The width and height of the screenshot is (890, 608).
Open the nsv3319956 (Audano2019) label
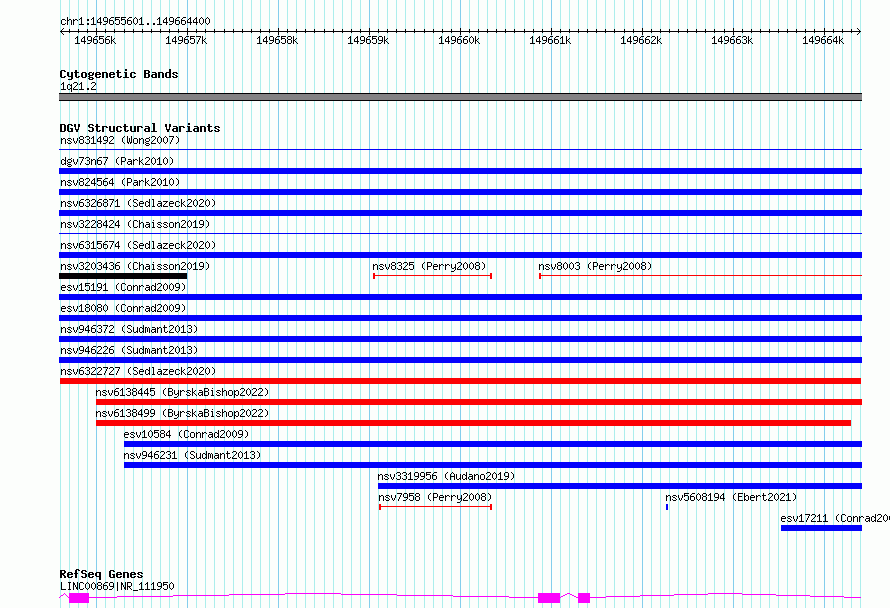pos(446,476)
